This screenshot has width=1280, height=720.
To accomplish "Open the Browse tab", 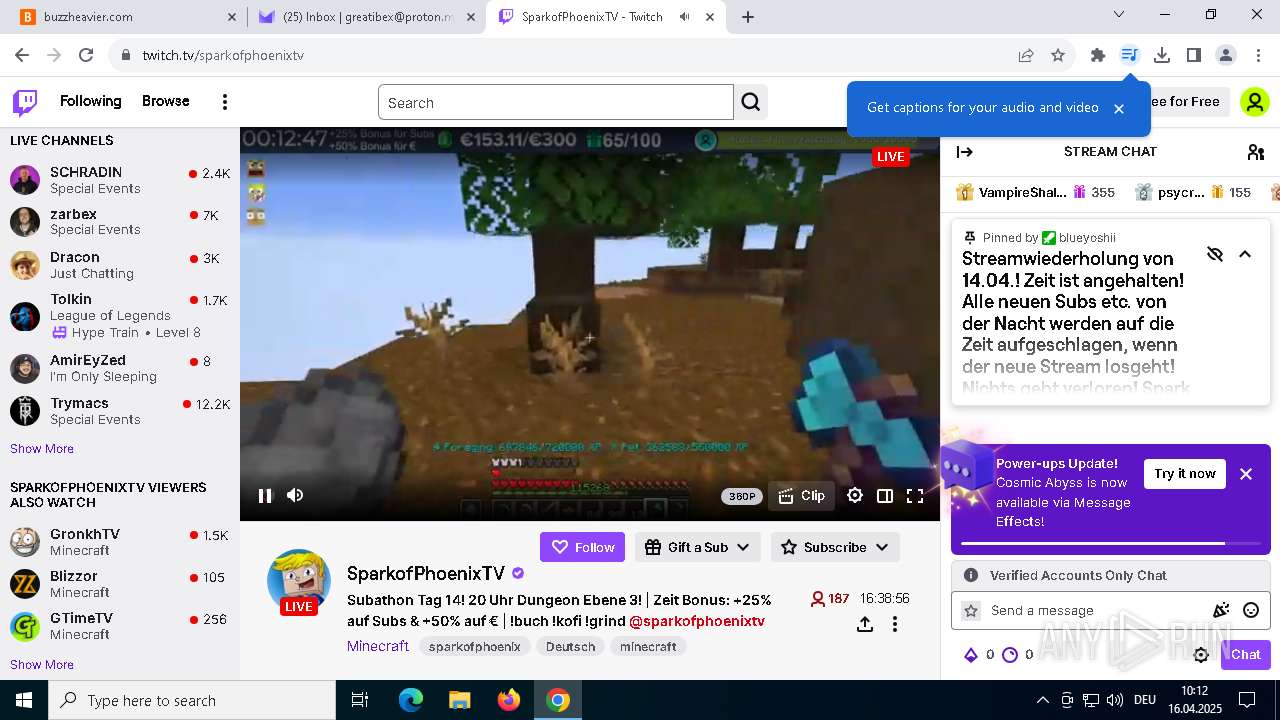I will point(166,101).
